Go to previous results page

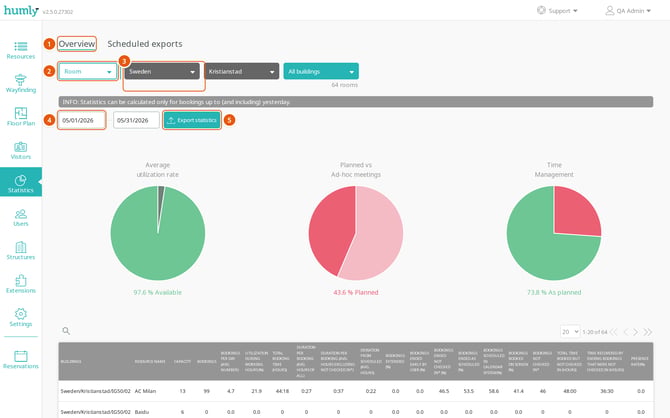626,332
